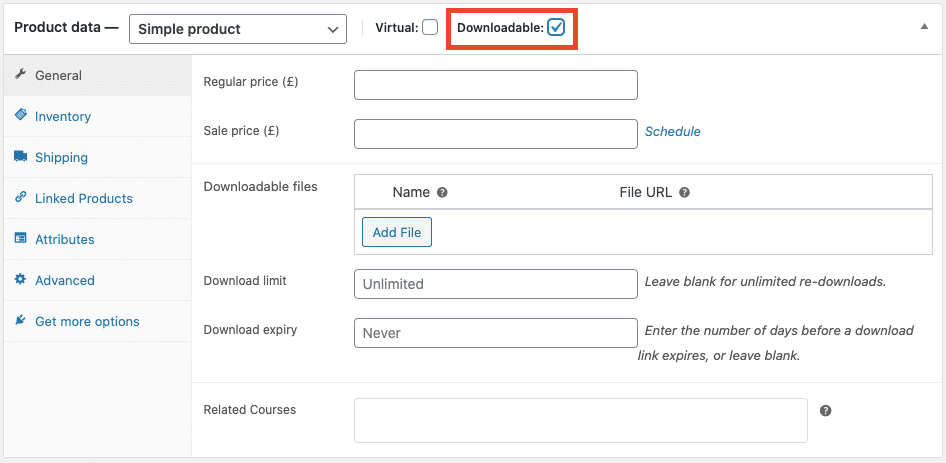Enable the Virtual checkbox
Screen dimensions: 946x463
pyautogui.click(x=430, y=28)
